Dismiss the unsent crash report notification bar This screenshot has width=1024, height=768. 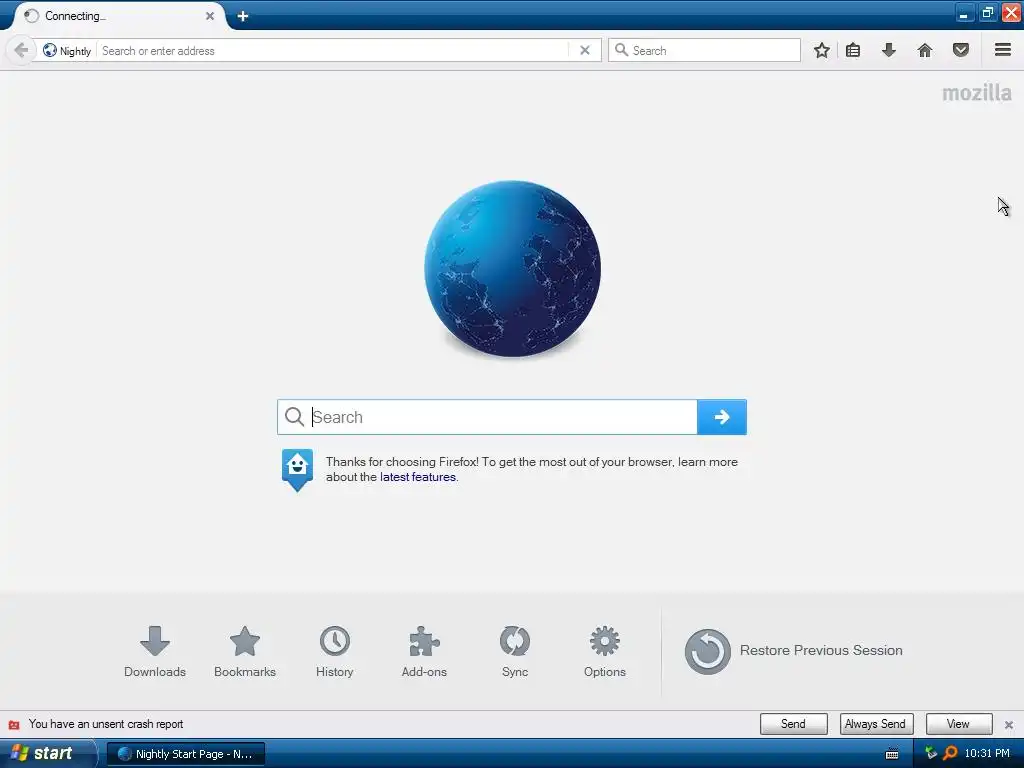click(x=1009, y=724)
